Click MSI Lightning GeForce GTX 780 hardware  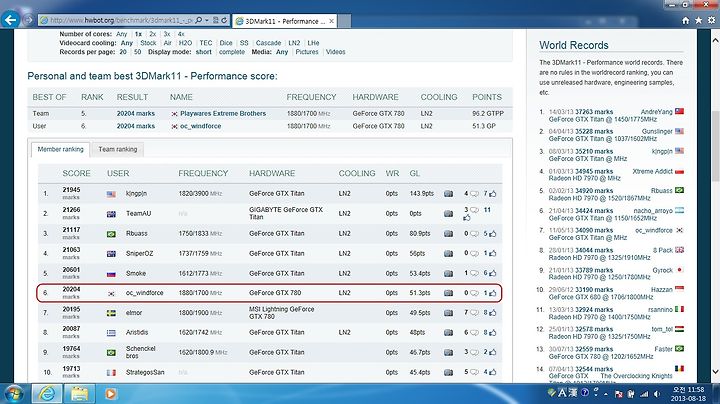coord(281,313)
